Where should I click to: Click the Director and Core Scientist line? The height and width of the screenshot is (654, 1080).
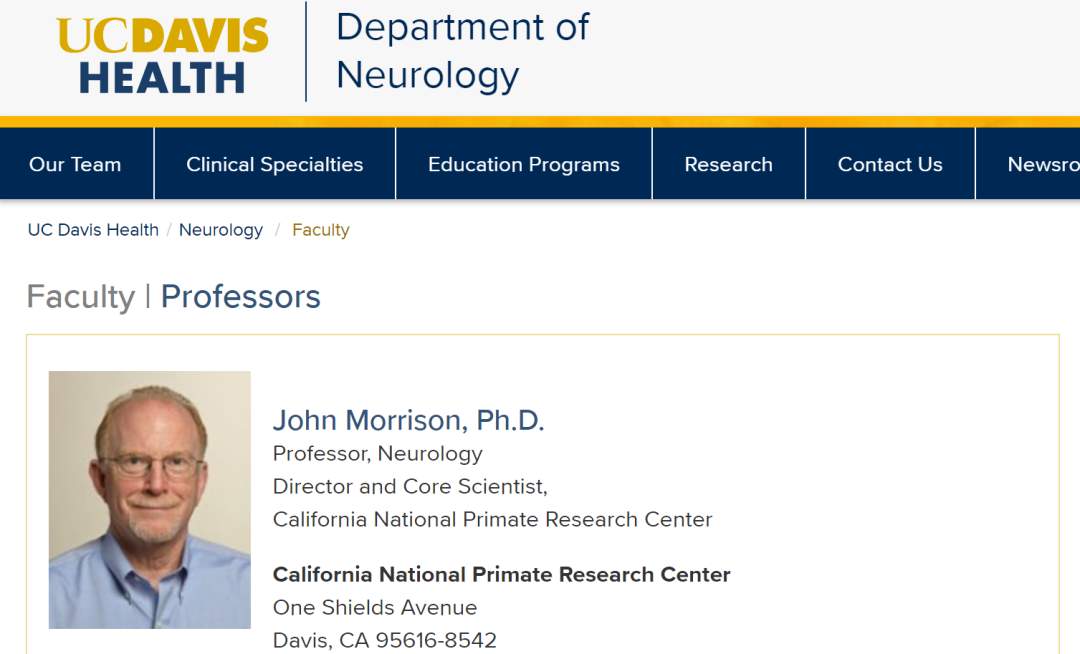410,487
